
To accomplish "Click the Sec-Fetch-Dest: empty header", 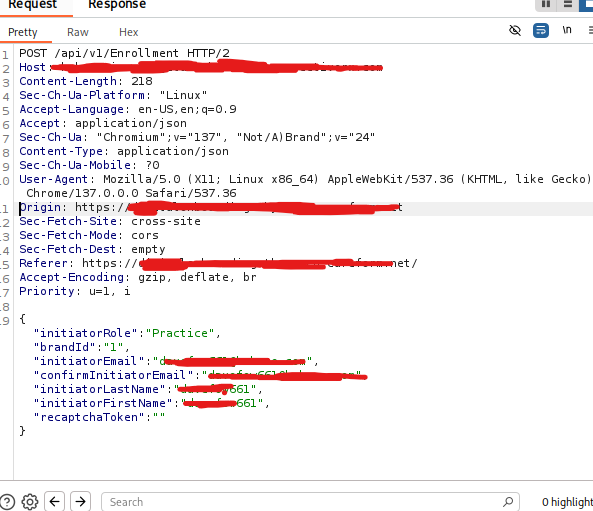I will [92, 249].
